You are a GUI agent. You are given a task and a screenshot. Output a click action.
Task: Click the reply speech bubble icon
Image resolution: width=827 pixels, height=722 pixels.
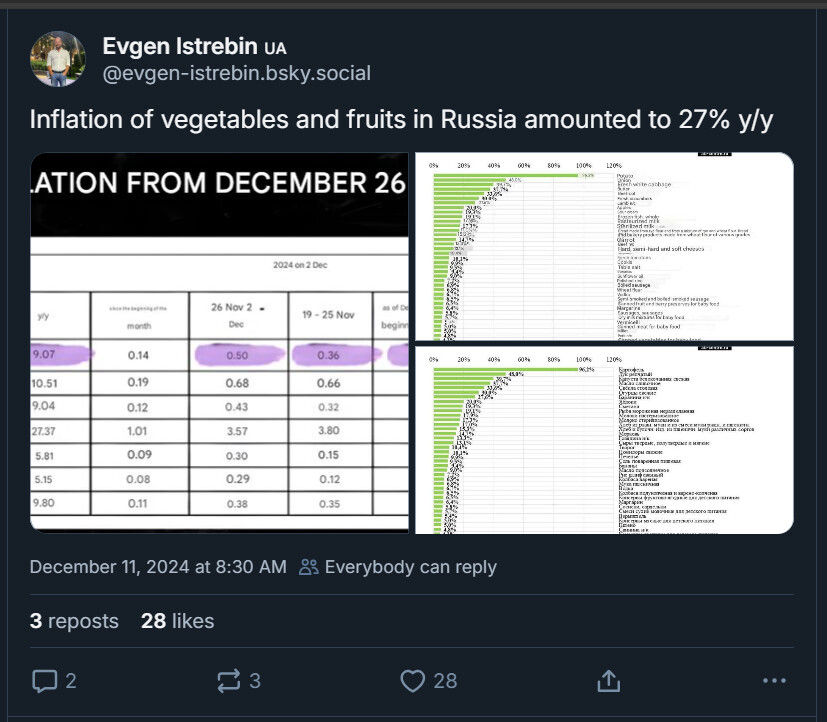[x=45, y=681]
